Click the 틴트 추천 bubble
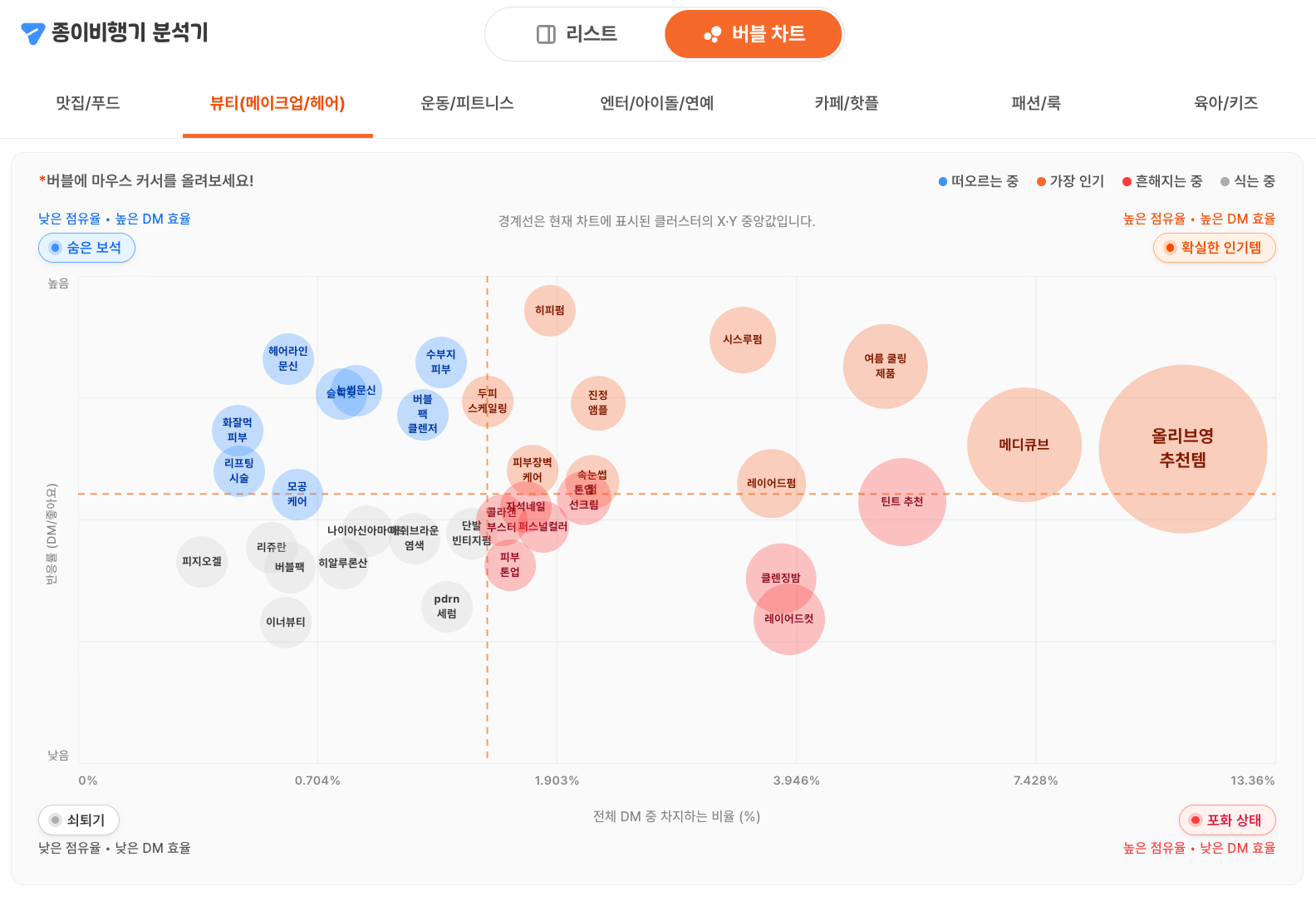 coord(902,502)
